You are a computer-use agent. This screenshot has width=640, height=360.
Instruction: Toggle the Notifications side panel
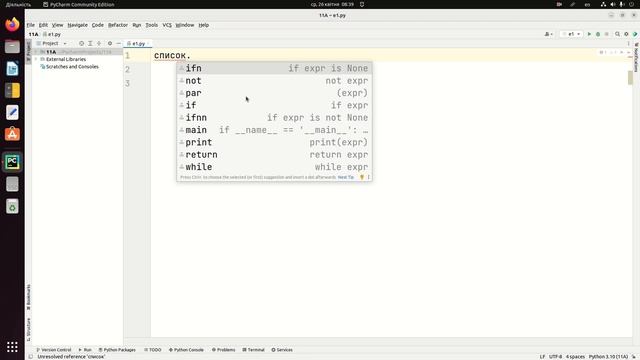tap(636, 57)
